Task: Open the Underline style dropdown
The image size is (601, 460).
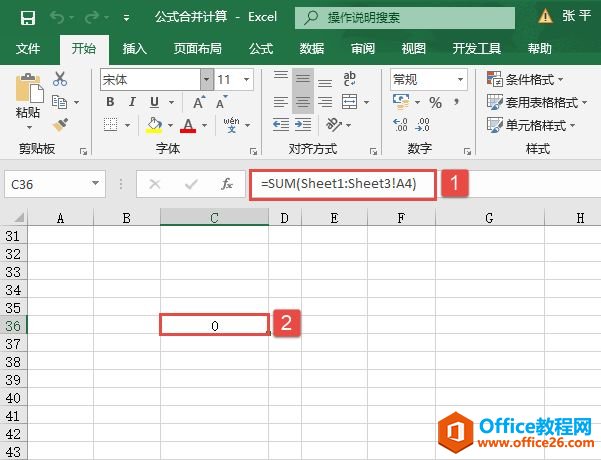Action: point(171,102)
